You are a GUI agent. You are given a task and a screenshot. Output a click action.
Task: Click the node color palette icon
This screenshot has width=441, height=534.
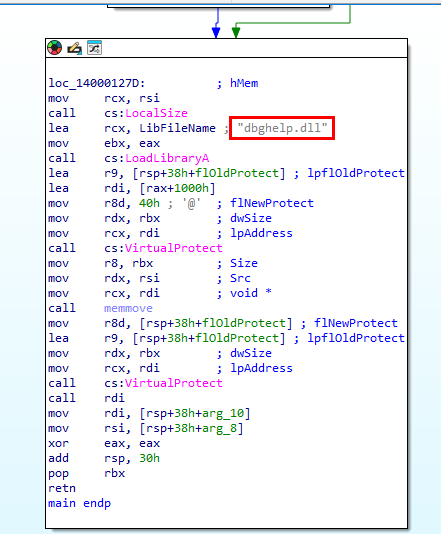click(x=54, y=48)
